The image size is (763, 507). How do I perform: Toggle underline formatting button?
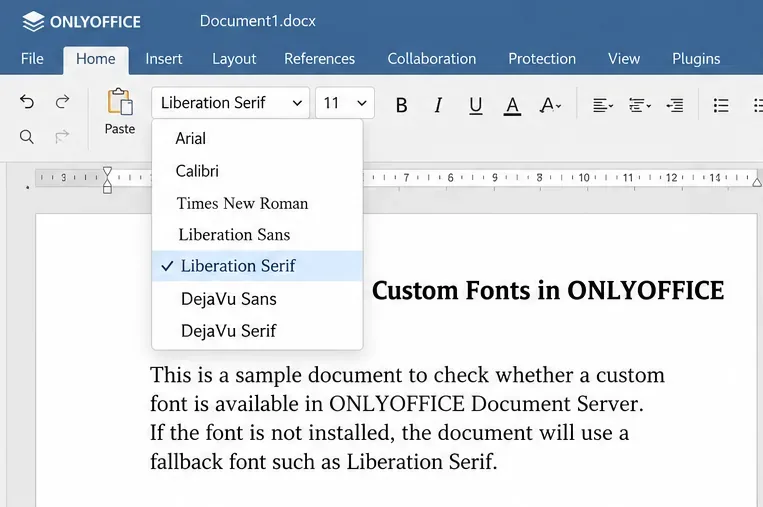point(475,106)
